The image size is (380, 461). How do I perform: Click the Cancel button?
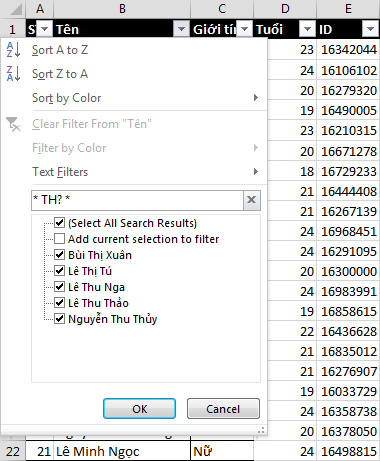(223, 409)
